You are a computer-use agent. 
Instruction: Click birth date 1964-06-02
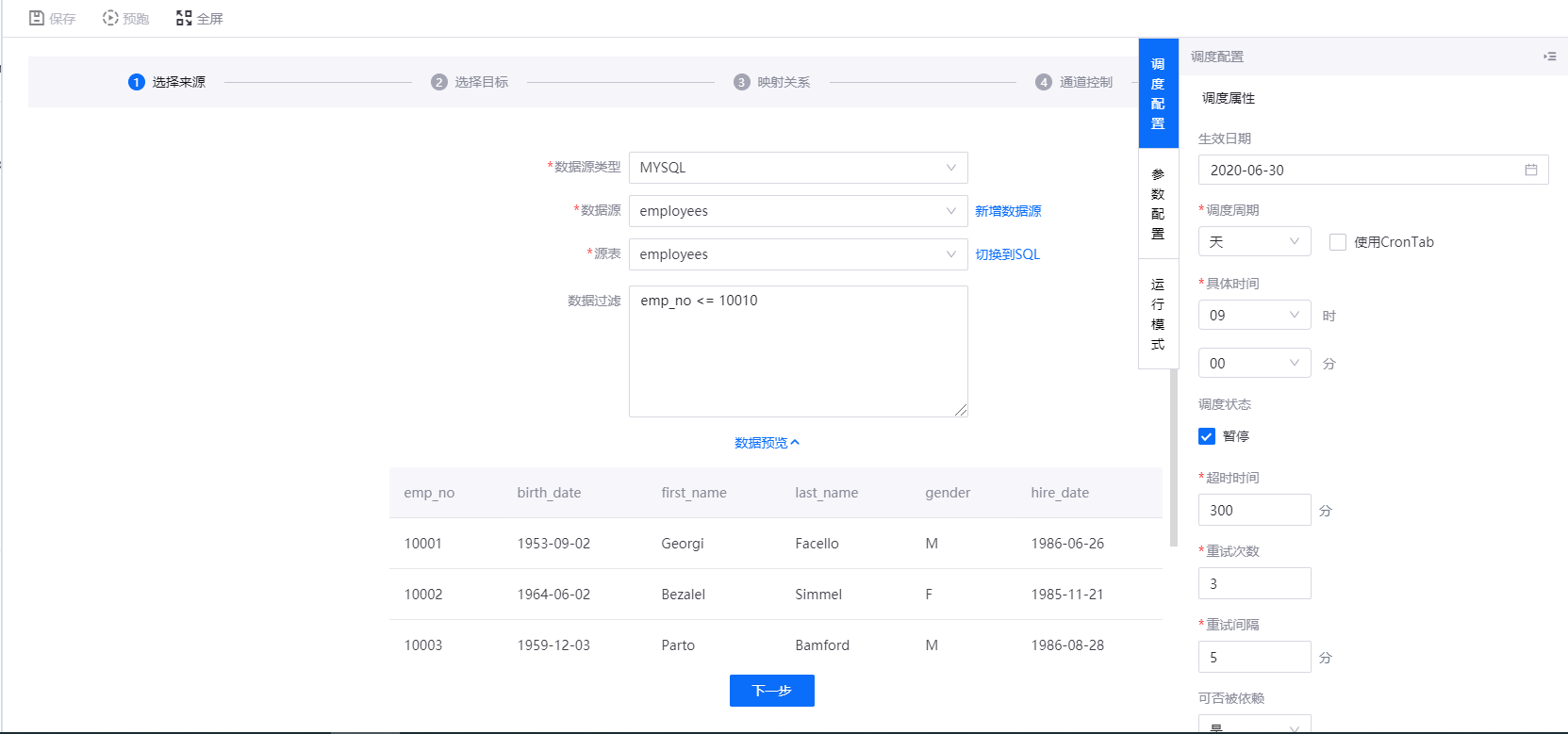pyautogui.click(x=553, y=595)
